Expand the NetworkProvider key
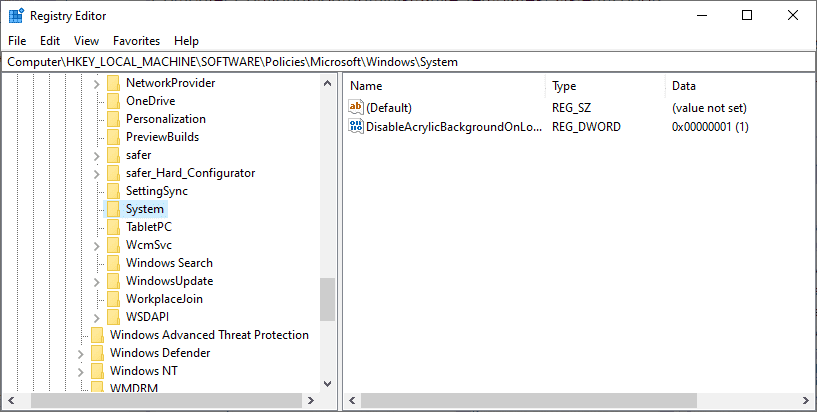 pos(97,83)
